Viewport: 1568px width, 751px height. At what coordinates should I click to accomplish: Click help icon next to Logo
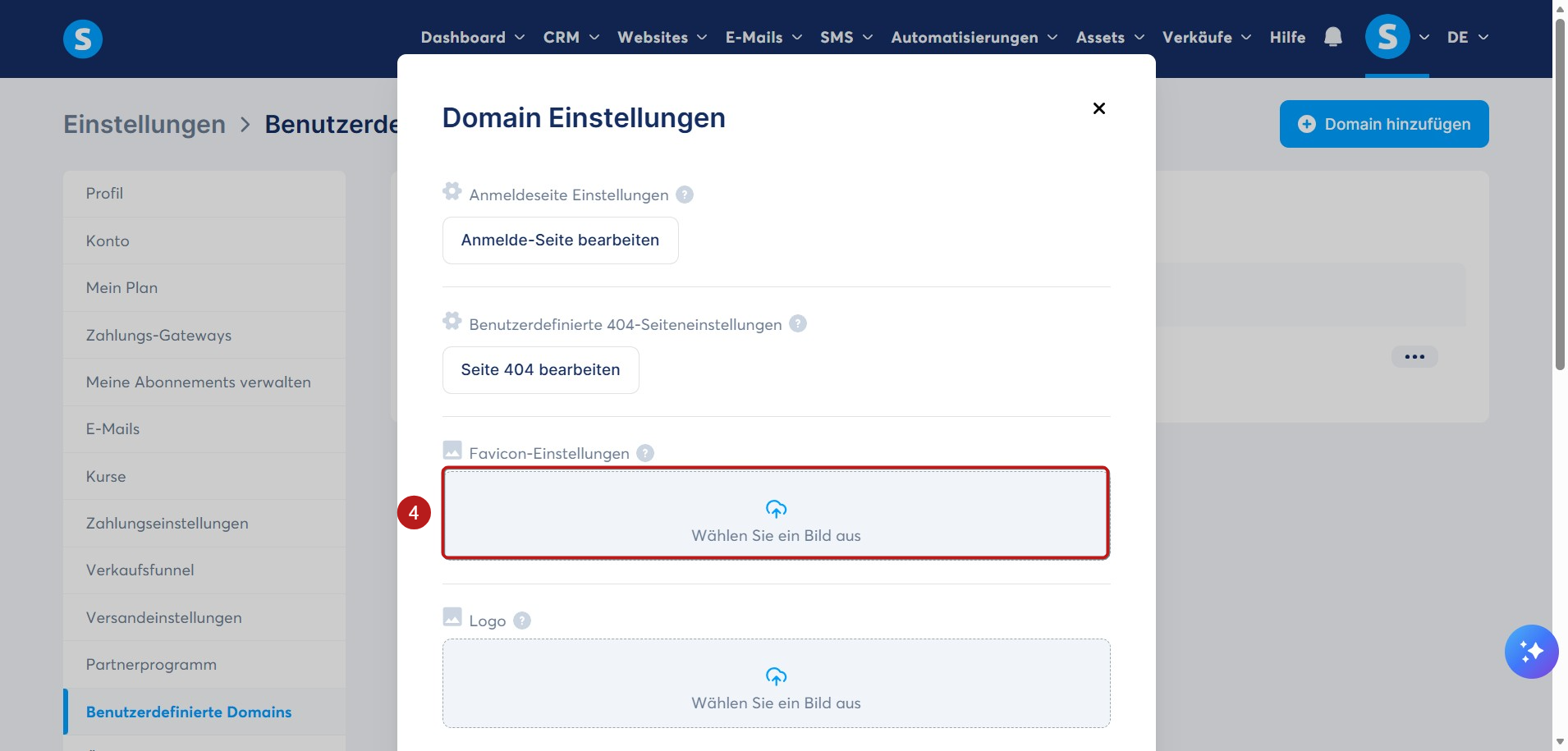click(522, 620)
